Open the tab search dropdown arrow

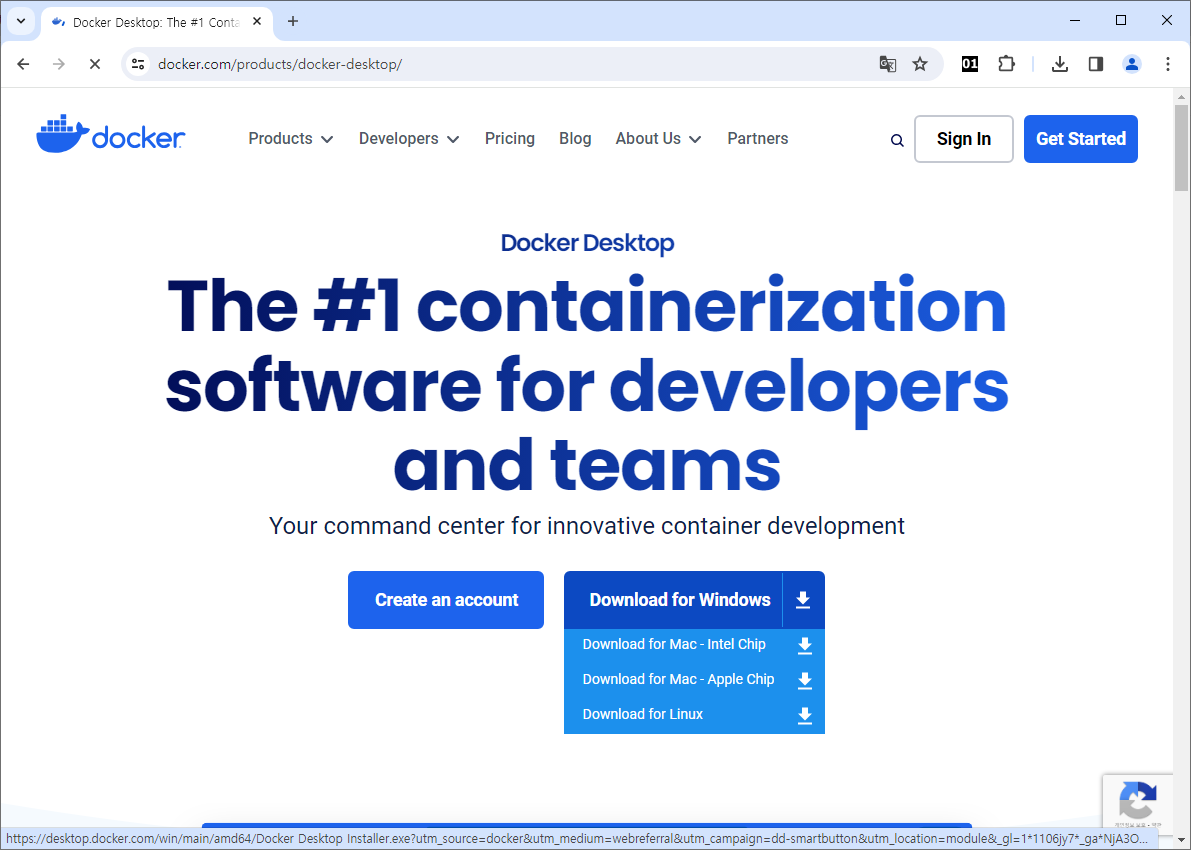[x=21, y=21]
